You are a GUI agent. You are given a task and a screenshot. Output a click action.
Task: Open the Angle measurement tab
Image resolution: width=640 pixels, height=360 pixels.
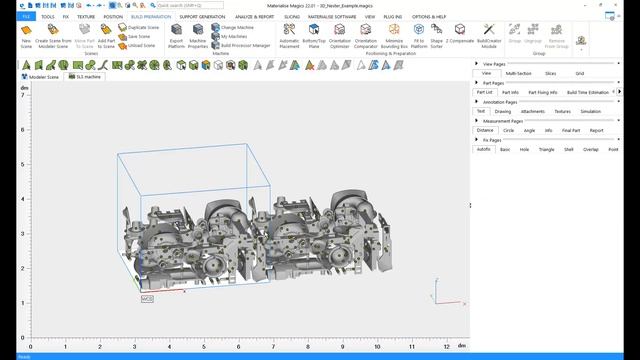pyautogui.click(x=529, y=130)
